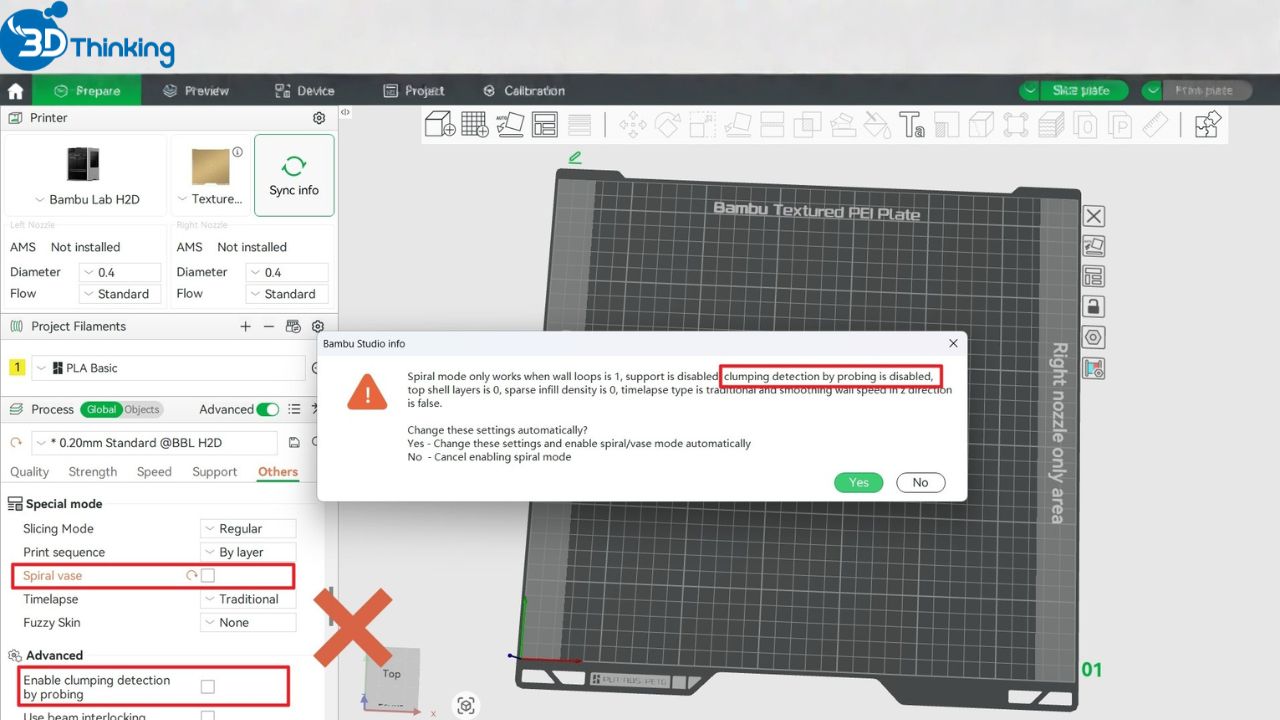Tick the Use beam interlocking checkbox
Viewport: 1280px width, 720px height.
(208, 716)
